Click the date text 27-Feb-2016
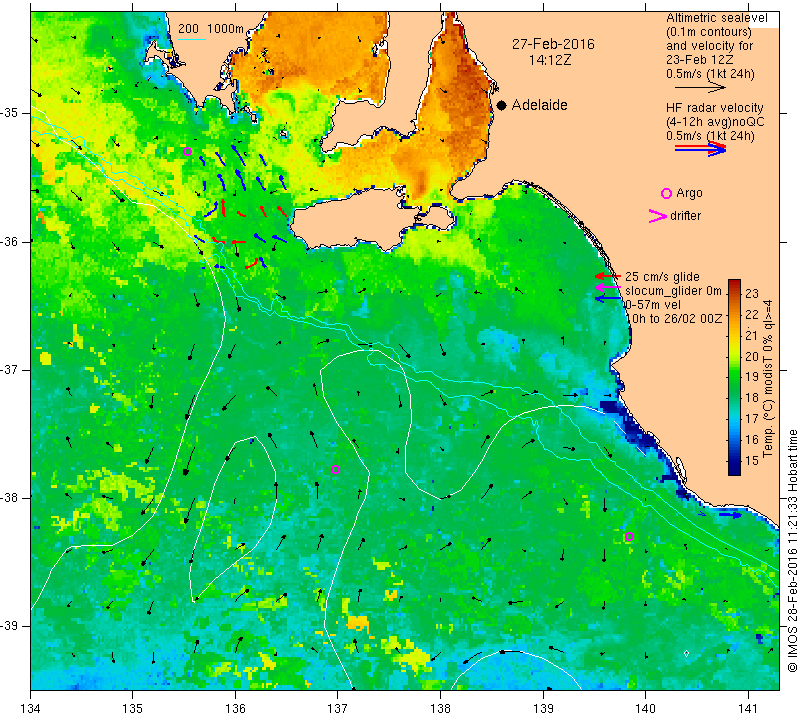Image resolution: width=800 pixels, height=720 pixels. (x=553, y=44)
